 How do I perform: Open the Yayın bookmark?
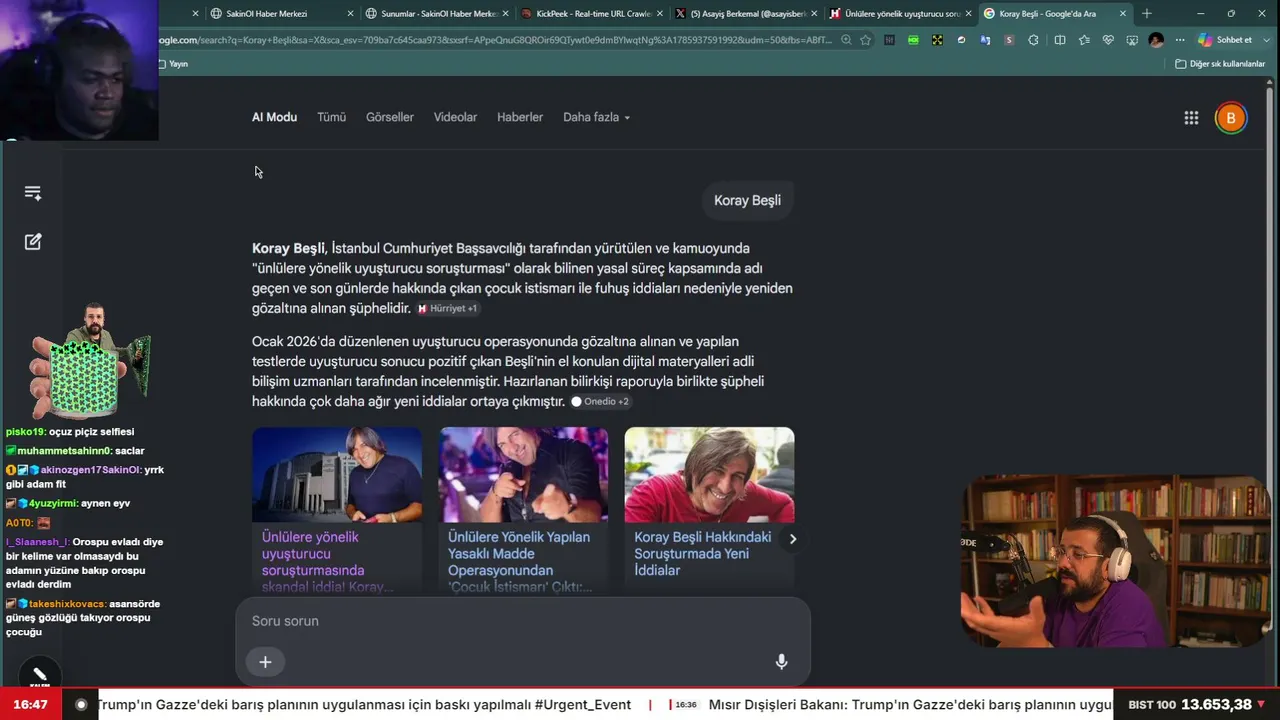[x=174, y=64]
